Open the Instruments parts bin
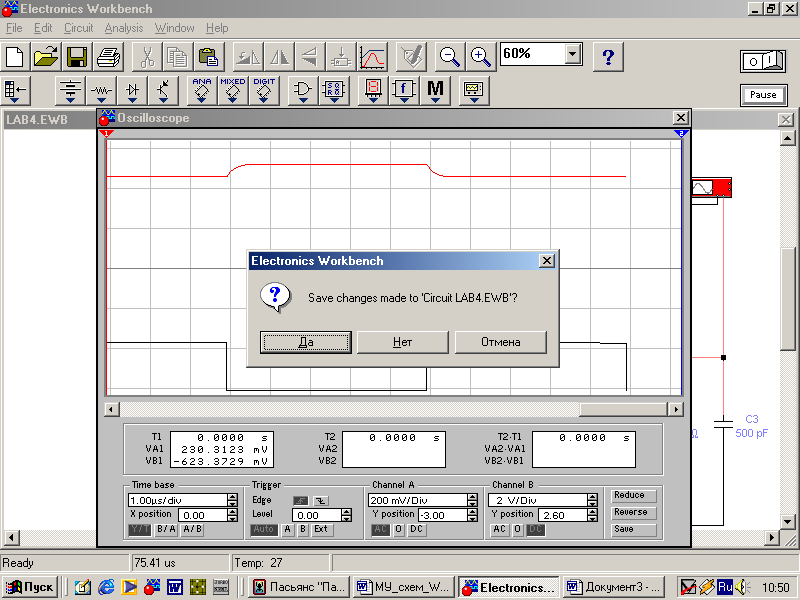 [474, 91]
